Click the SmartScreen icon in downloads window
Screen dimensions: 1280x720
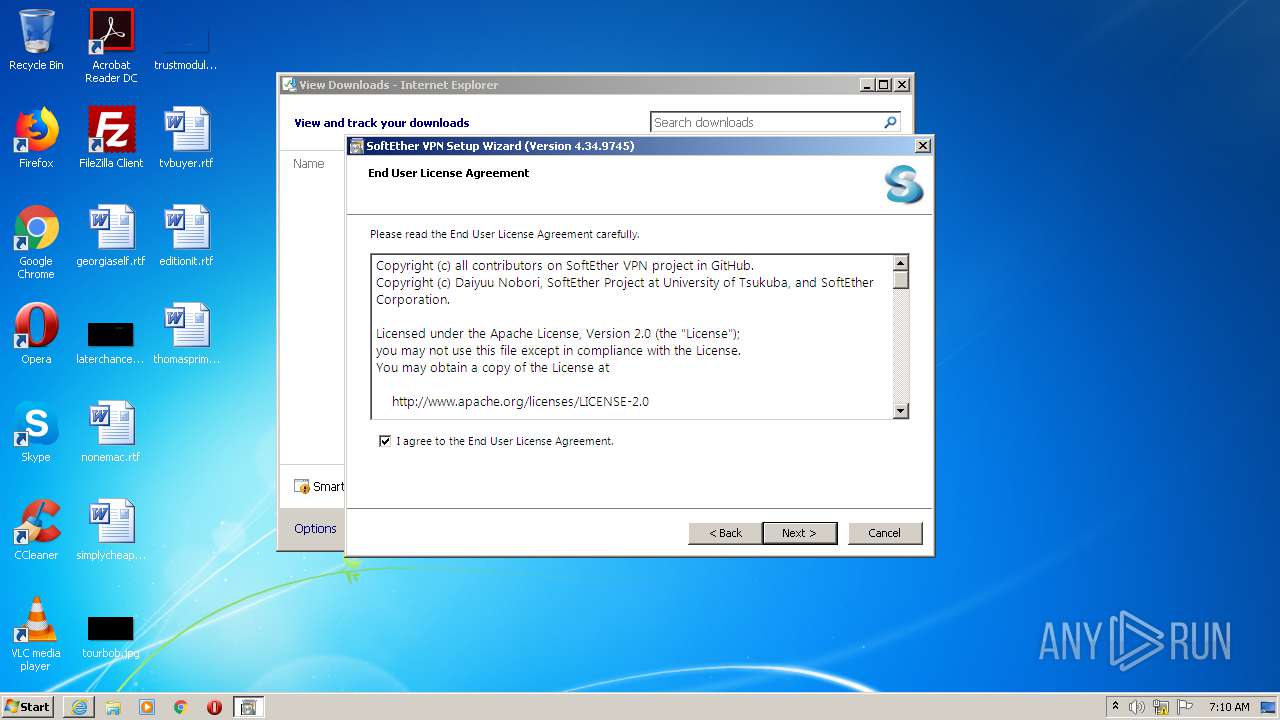coord(302,487)
